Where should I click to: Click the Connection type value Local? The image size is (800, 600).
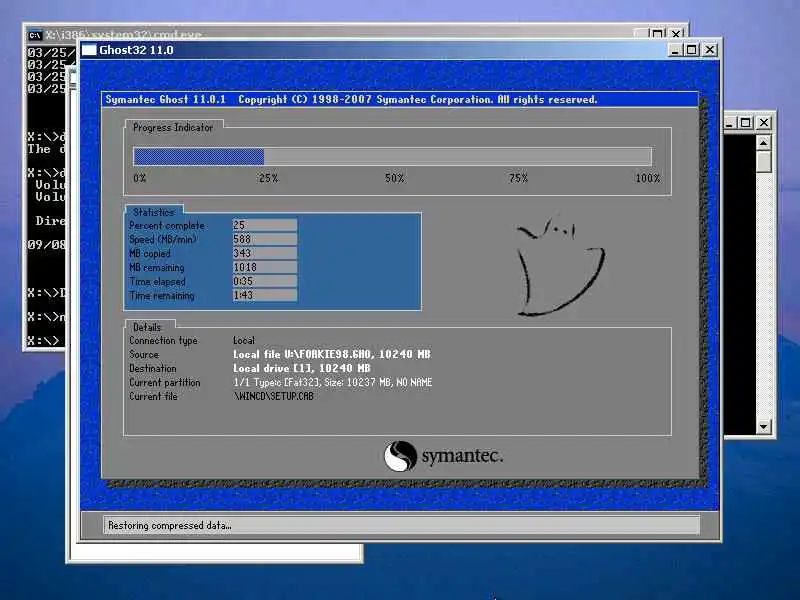pos(244,340)
